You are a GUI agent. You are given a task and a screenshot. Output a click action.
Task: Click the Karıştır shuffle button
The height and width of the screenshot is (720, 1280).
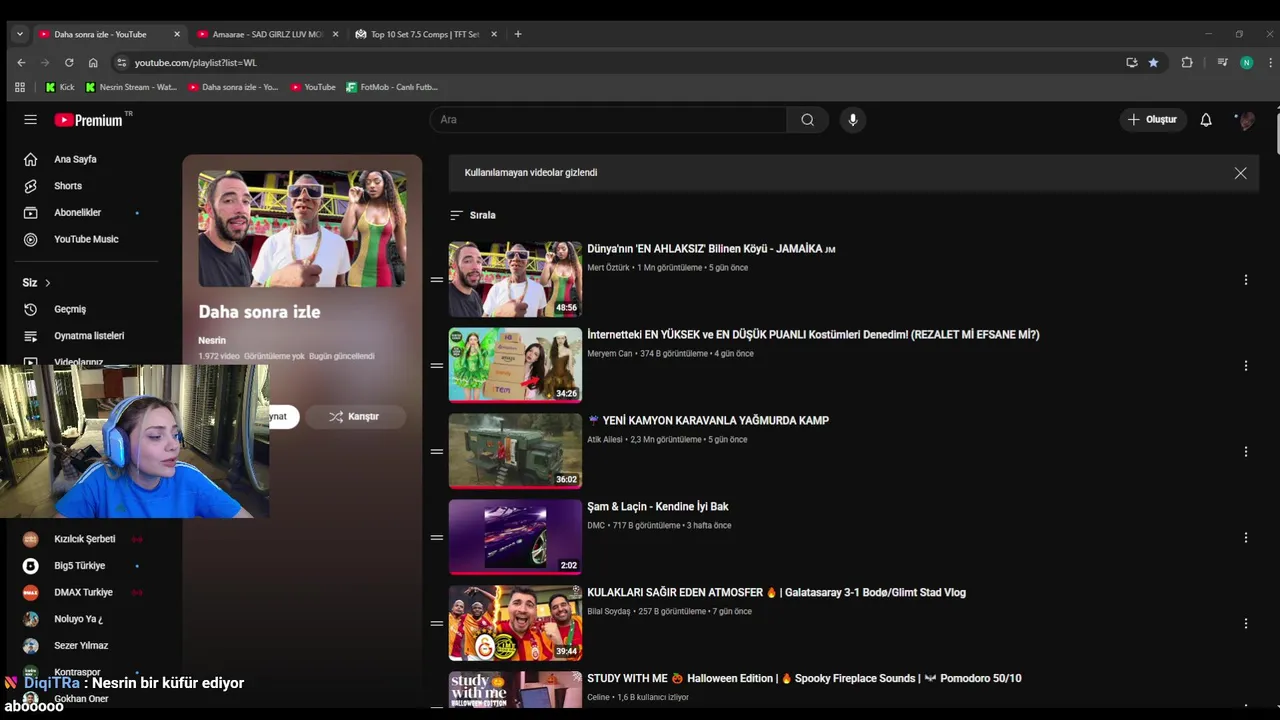coord(355,417)
